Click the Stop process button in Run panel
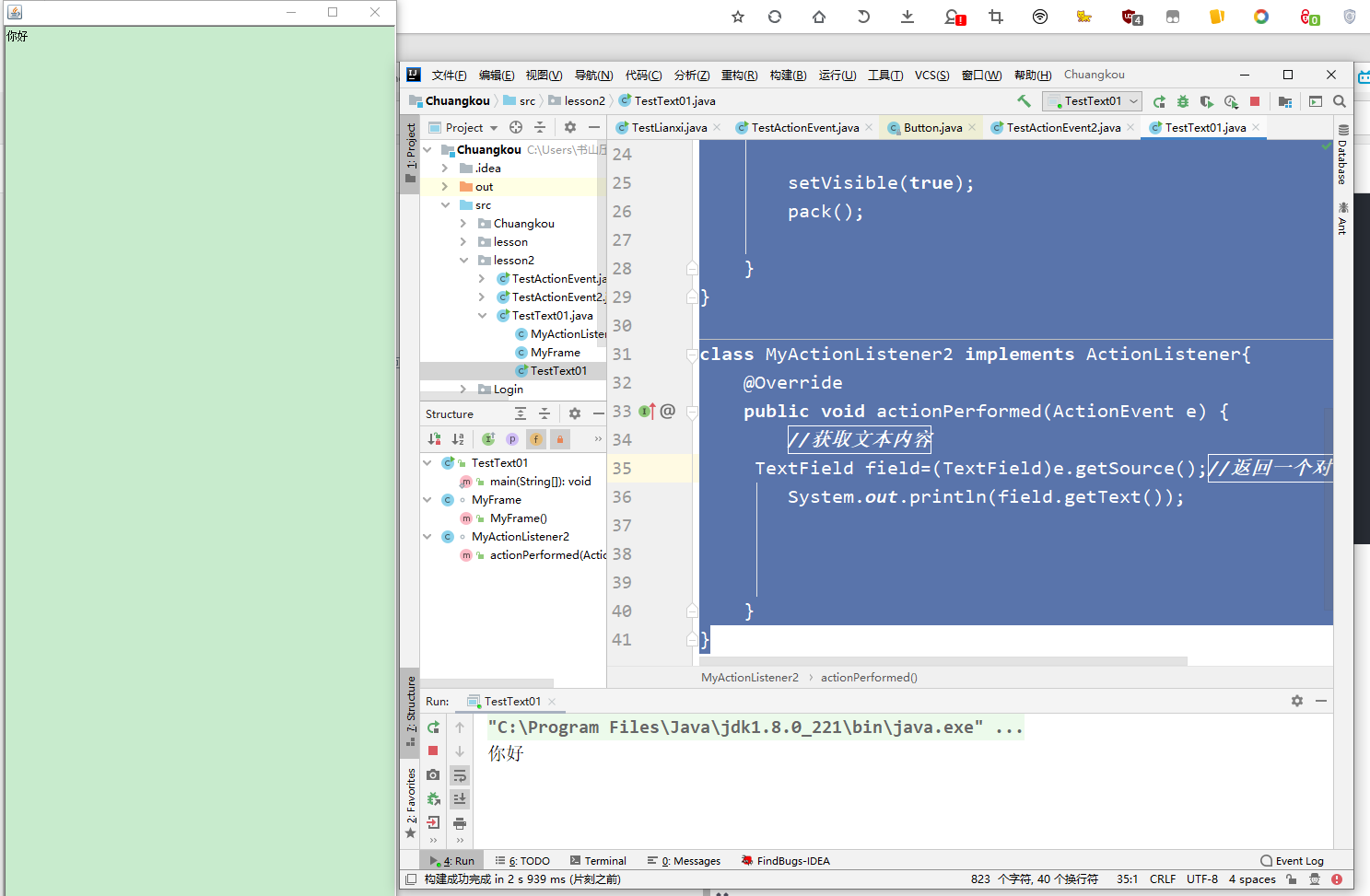 pyautogui.click(x=433, y=751)
